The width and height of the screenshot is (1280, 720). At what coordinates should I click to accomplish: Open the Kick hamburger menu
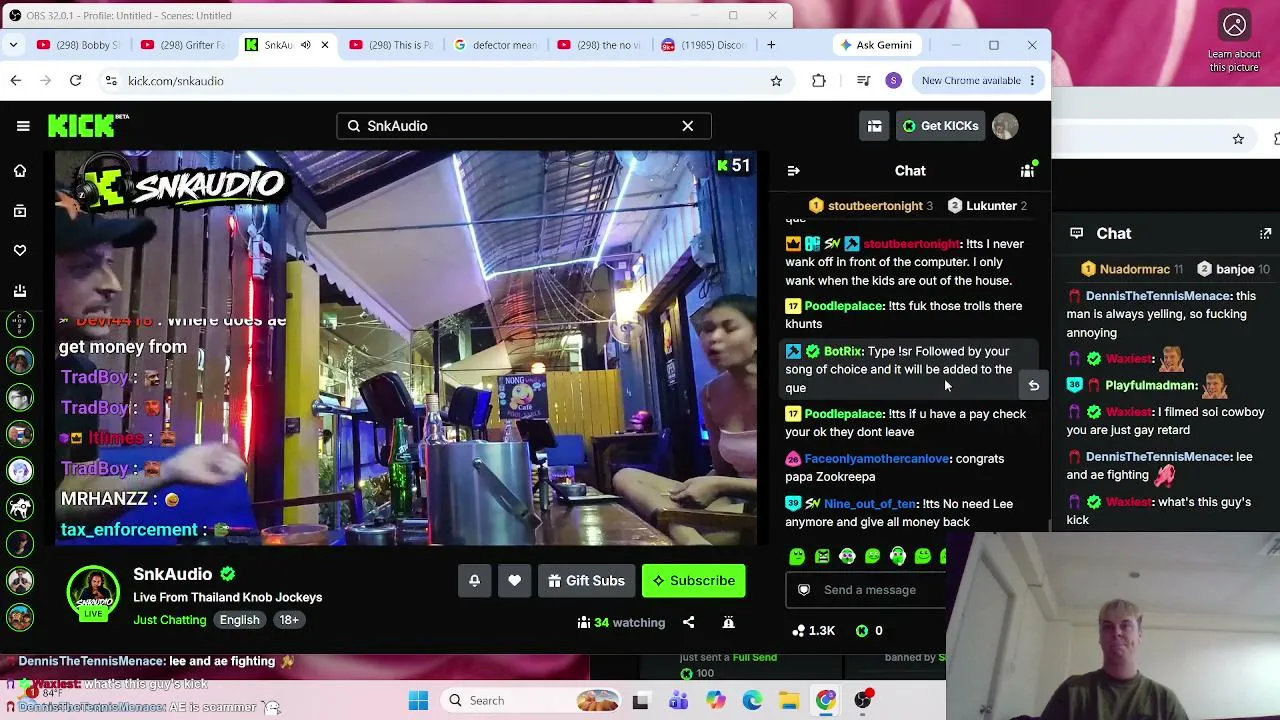[23, 126]
